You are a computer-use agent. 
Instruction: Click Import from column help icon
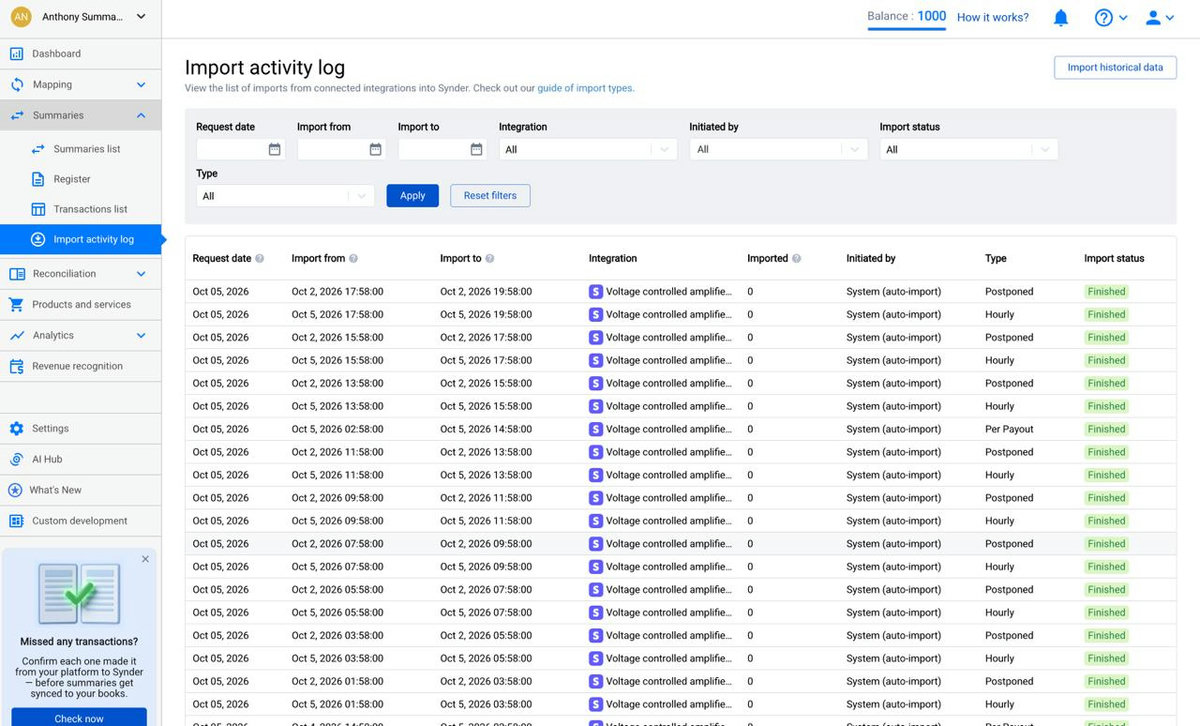[353, 259]
